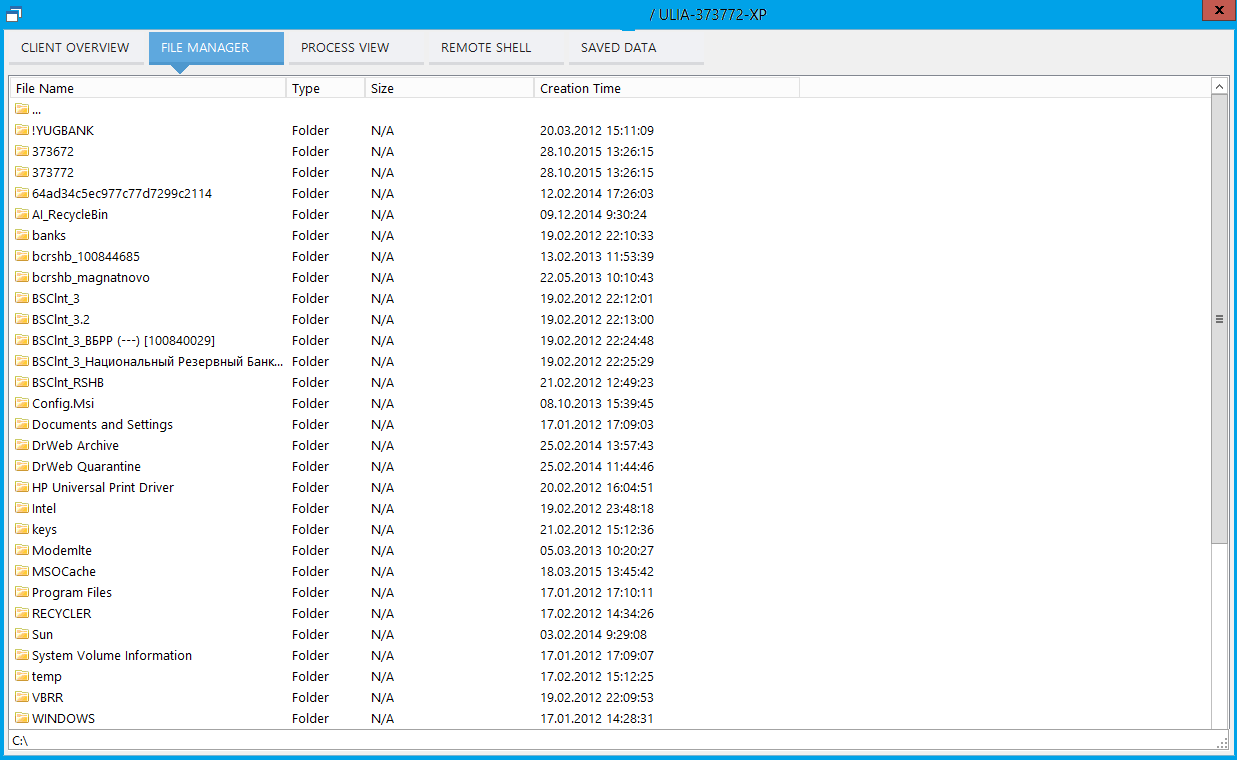The image size is (1237, 760).
Task: Select the Sun folder name
Action: 43,635
